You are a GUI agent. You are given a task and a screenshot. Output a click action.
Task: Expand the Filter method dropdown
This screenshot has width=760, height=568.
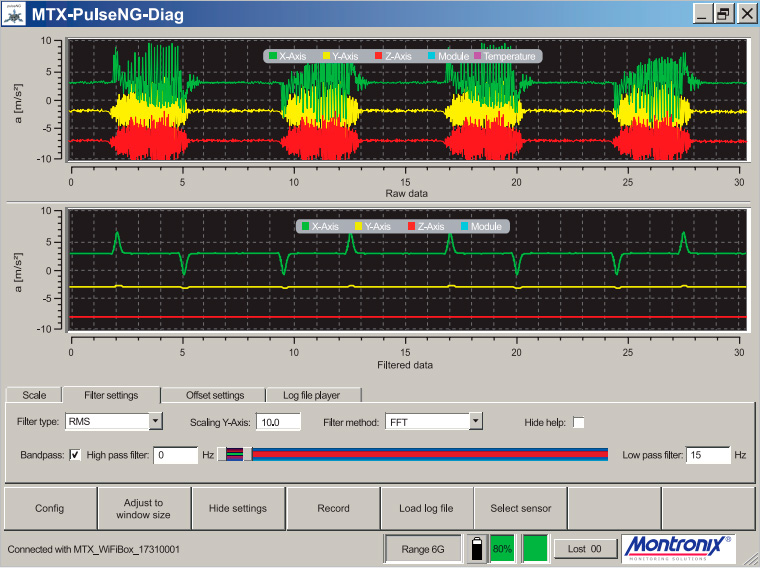click(476, 422)
